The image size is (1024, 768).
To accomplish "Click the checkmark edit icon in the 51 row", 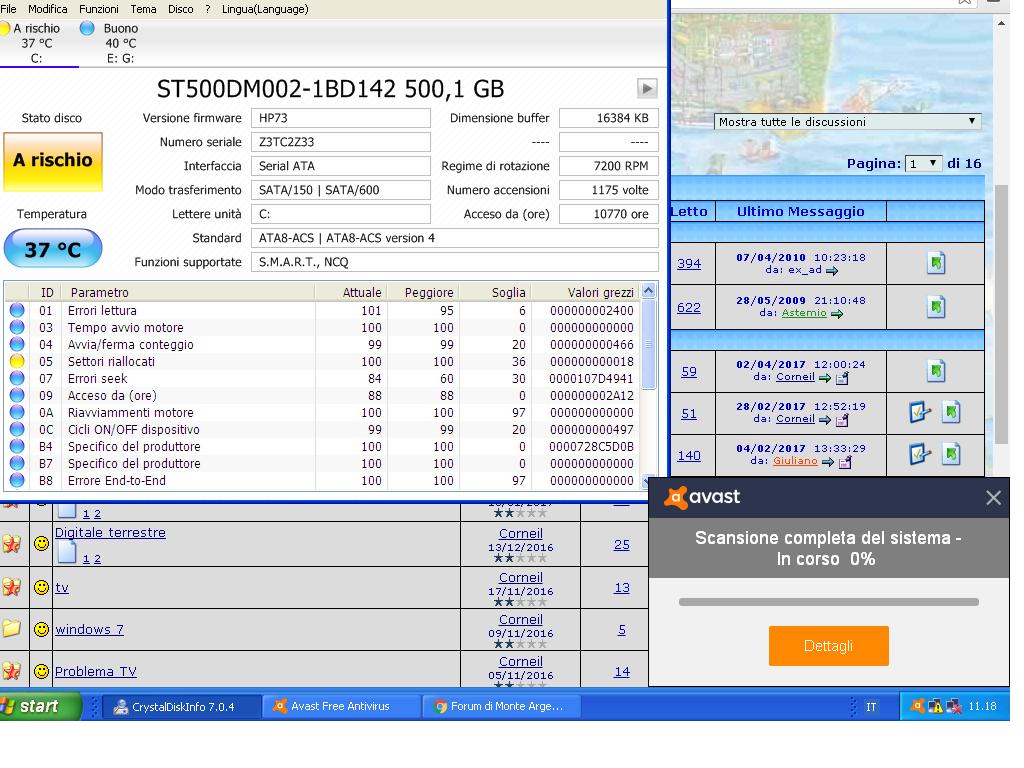I will click(919, 412).
